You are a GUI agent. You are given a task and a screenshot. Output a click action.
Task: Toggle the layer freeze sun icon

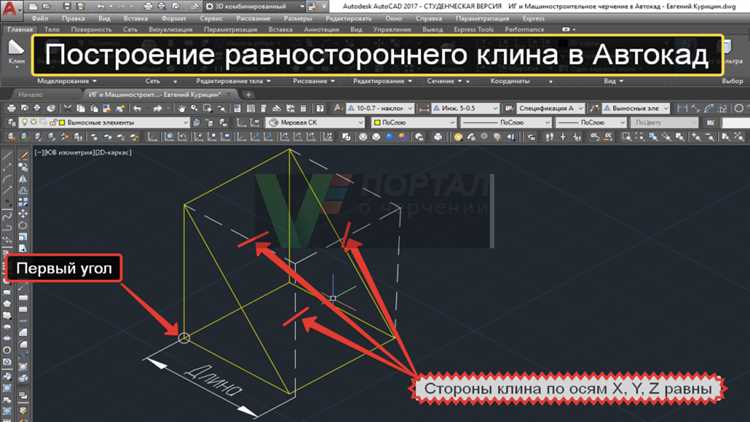33,123
